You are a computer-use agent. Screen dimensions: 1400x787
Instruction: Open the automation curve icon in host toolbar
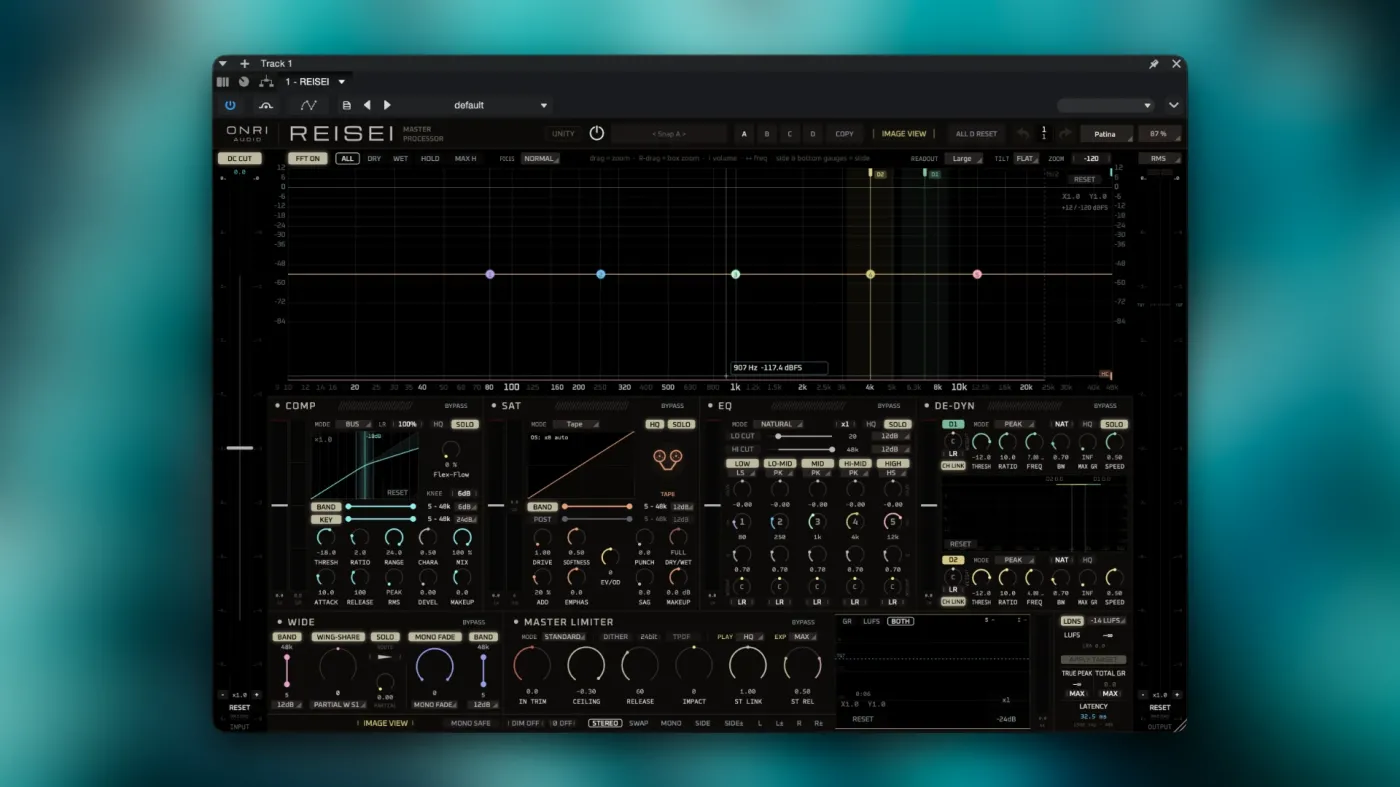click(309, 105)
